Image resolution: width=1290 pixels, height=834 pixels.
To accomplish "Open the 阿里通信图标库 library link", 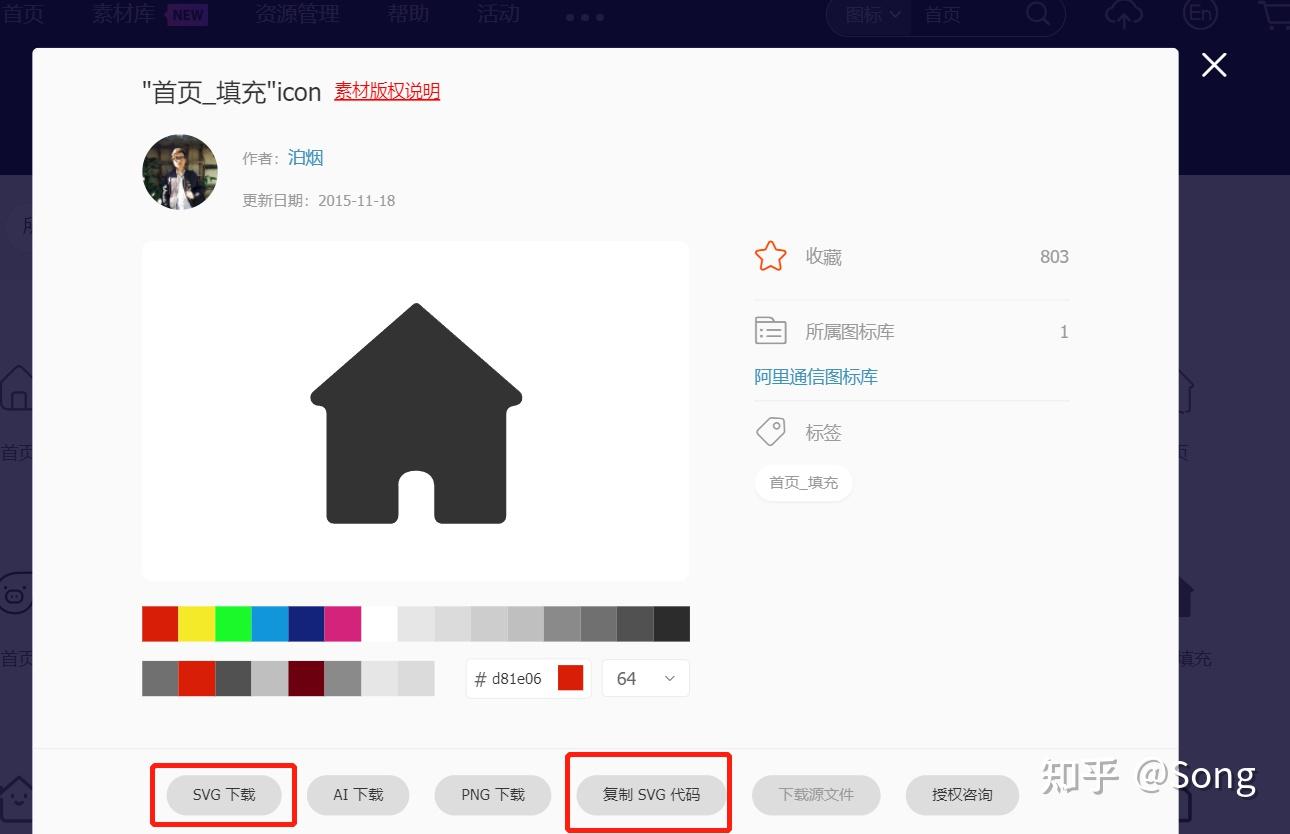I will (x=815, y=376).
